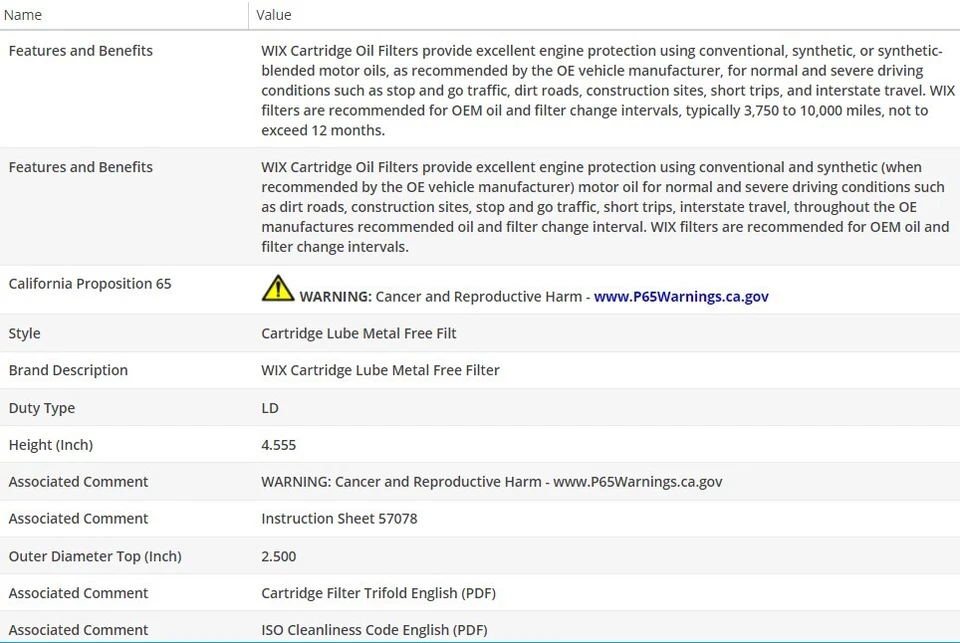Viewport: 960px width, 643px height.
Task: Click paragraph mentioning 'manufactures recommended oil and filter'
Action: click(x=606, y=206)
